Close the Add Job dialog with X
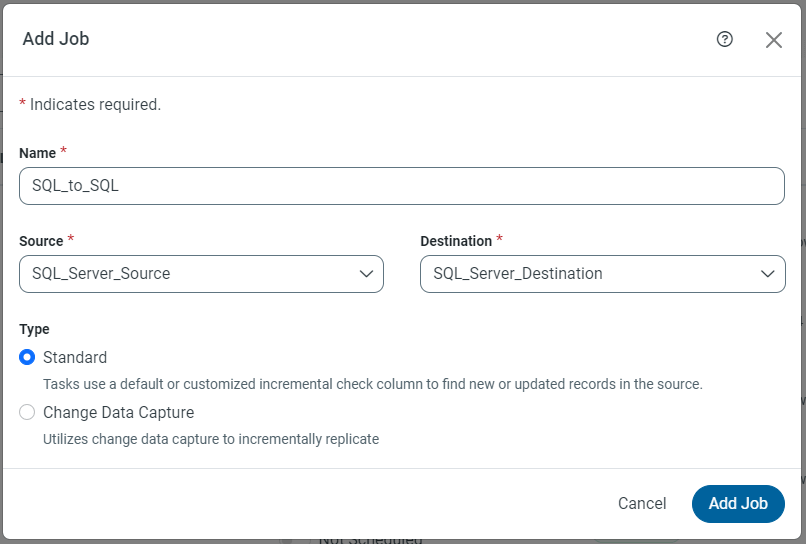This screenshot has width=806, height=544. click(773, 40)
